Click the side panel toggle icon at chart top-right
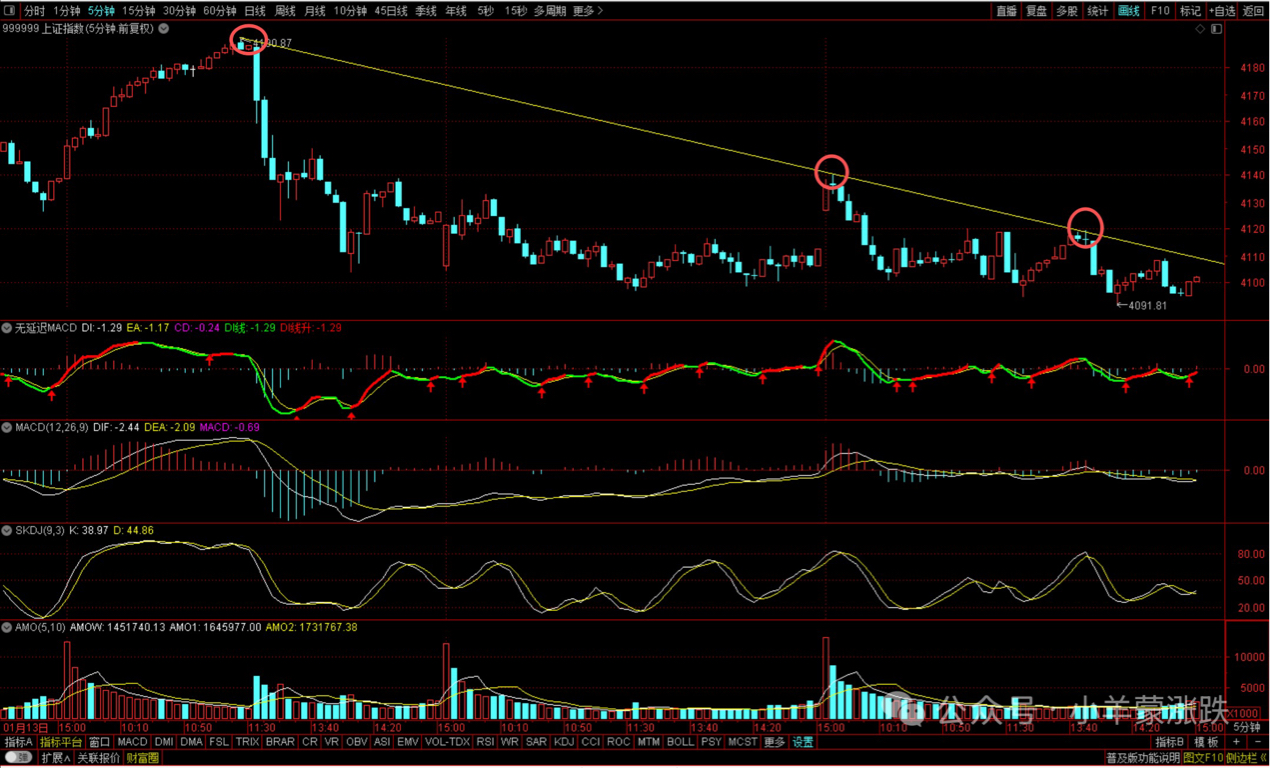The width and height of the screenshot is (1270, 768). point(1216,29)
